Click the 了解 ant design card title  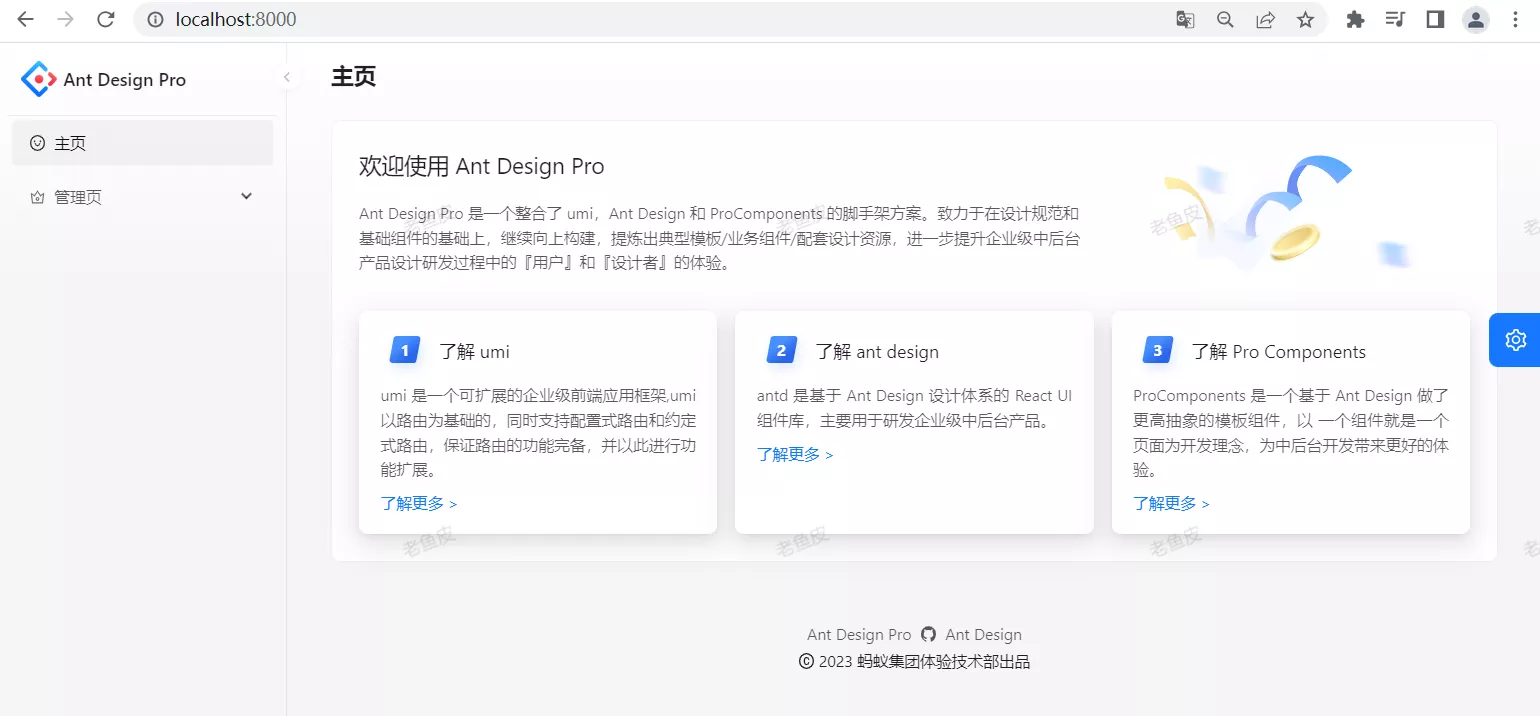point(877,351)
